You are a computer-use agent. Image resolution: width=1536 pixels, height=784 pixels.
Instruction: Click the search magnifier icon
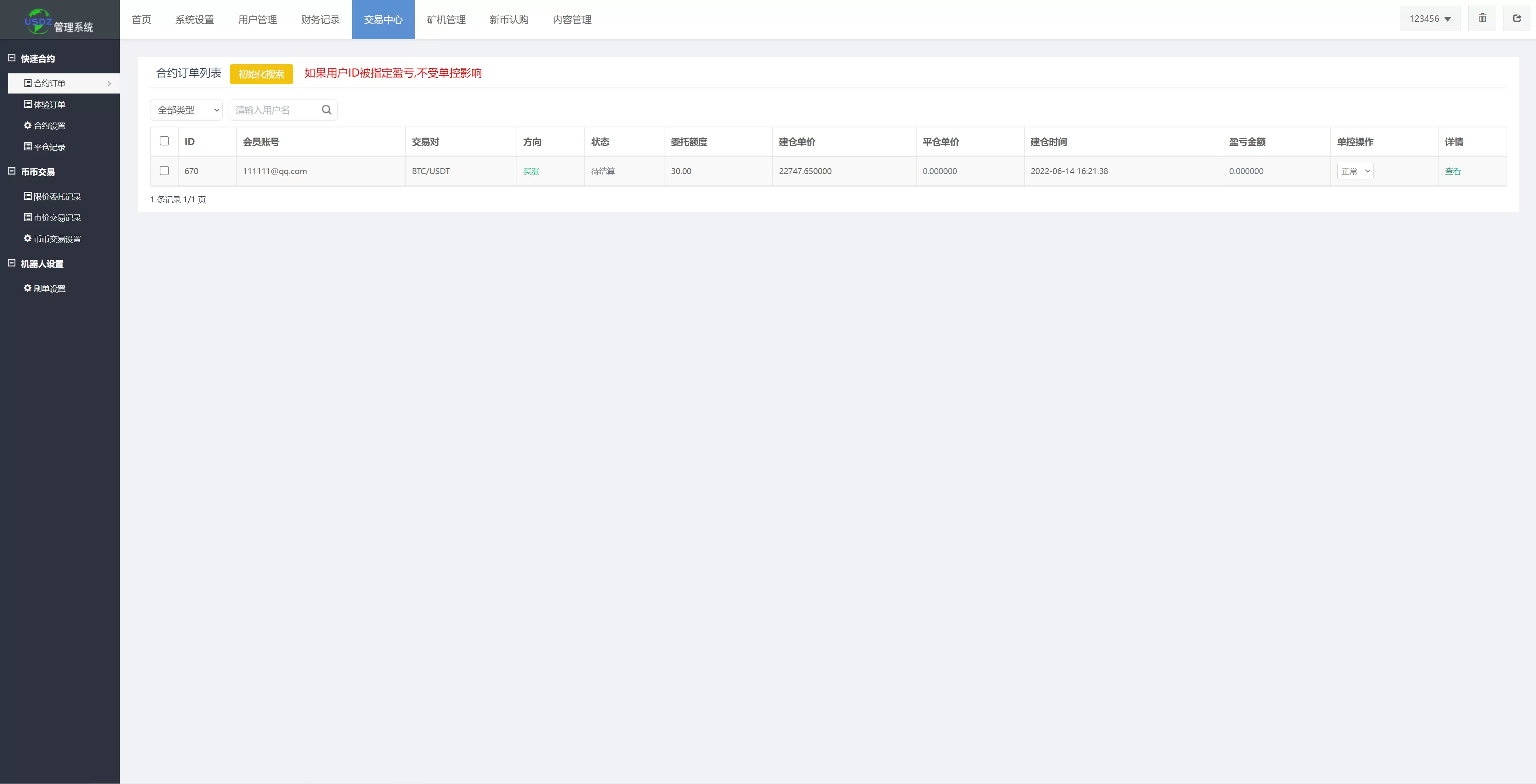326,110
